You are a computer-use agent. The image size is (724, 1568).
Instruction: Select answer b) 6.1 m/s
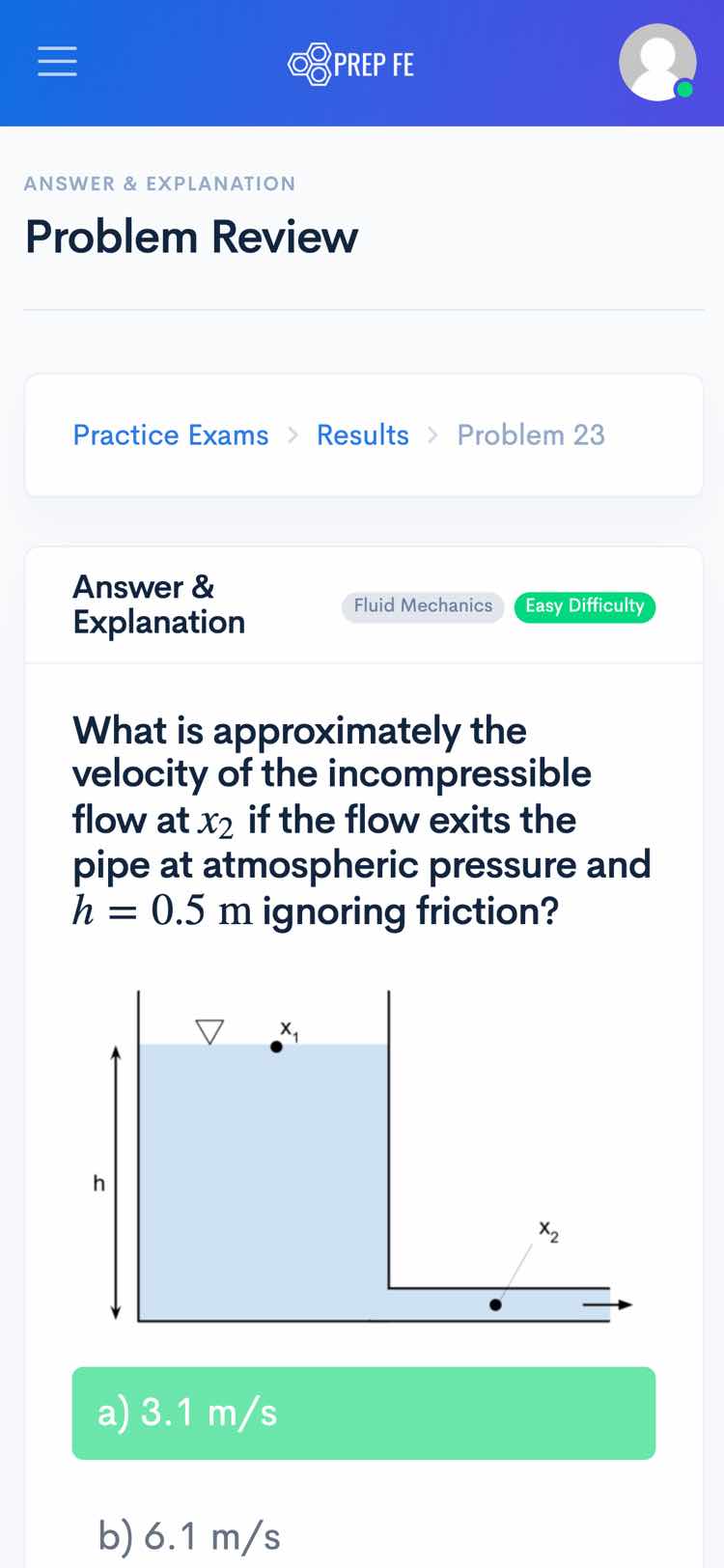(189, 1535)
